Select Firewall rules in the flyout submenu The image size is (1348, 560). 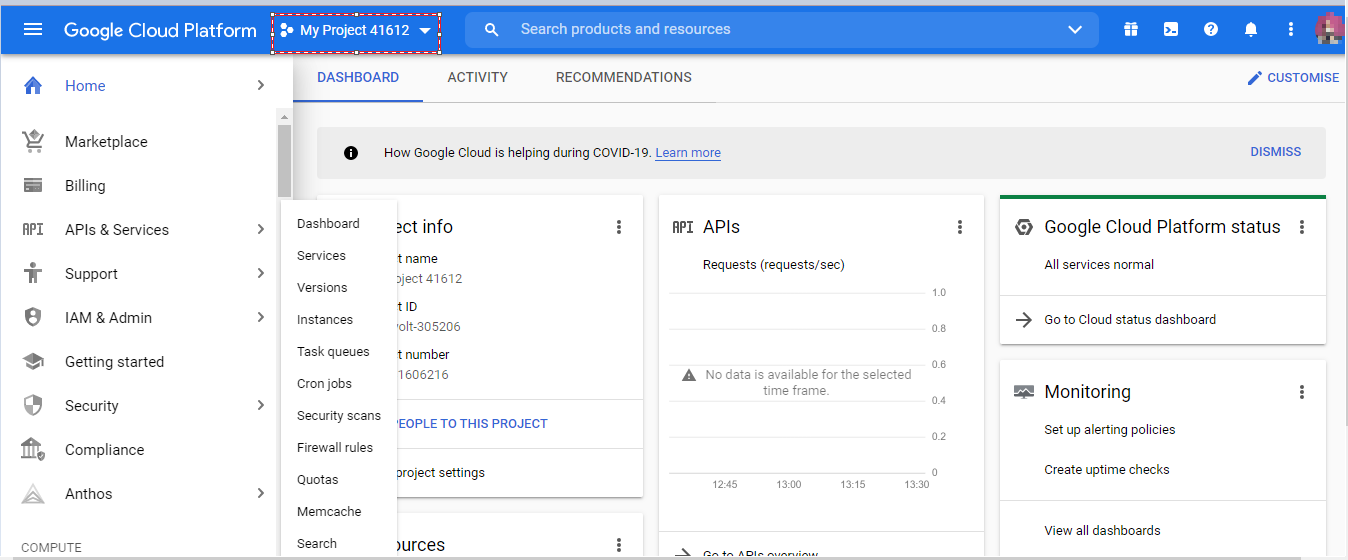(335, 448)
